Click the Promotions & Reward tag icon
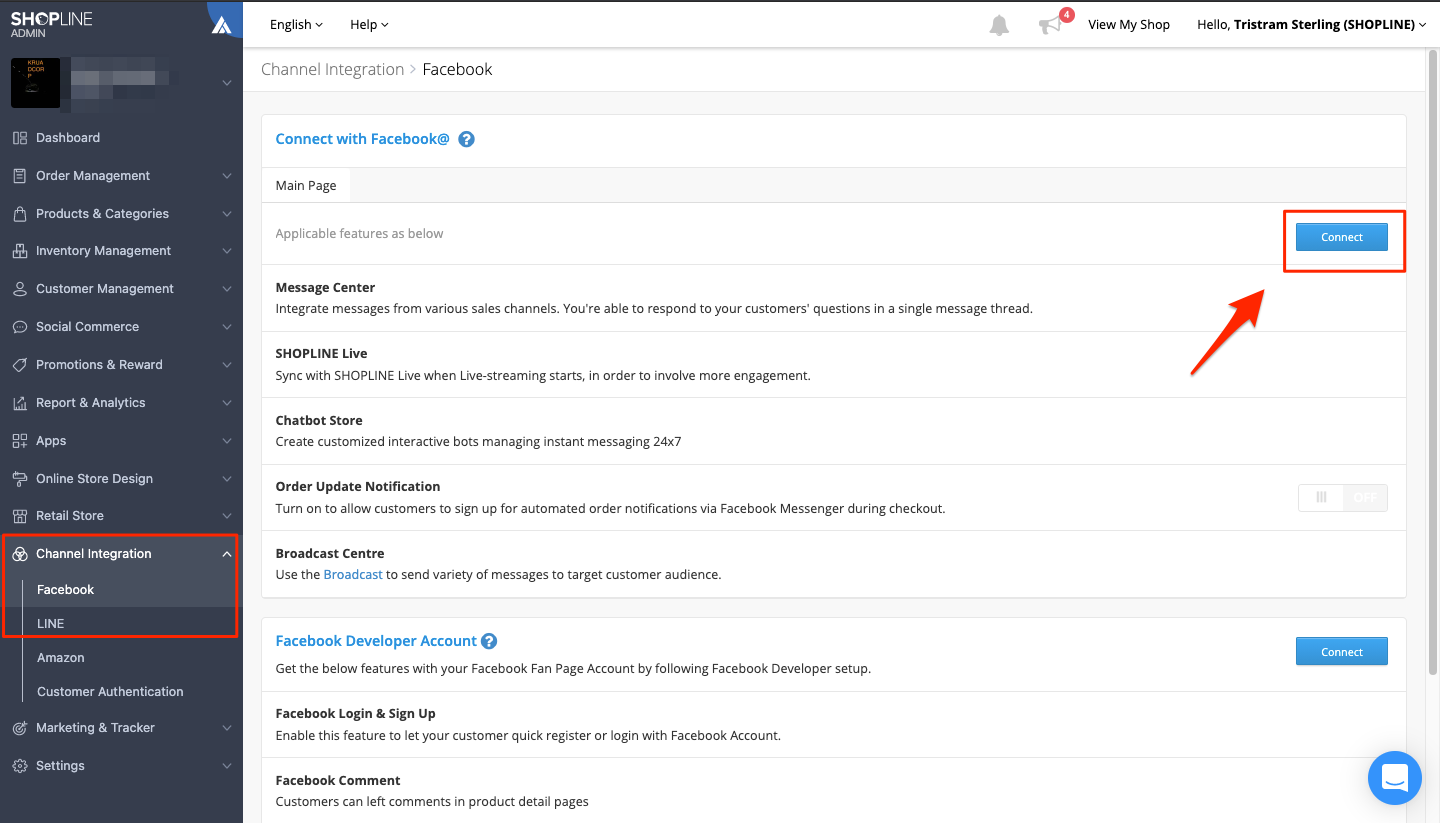This screenshot has width=1440, height=823. [x=19, y=365]
